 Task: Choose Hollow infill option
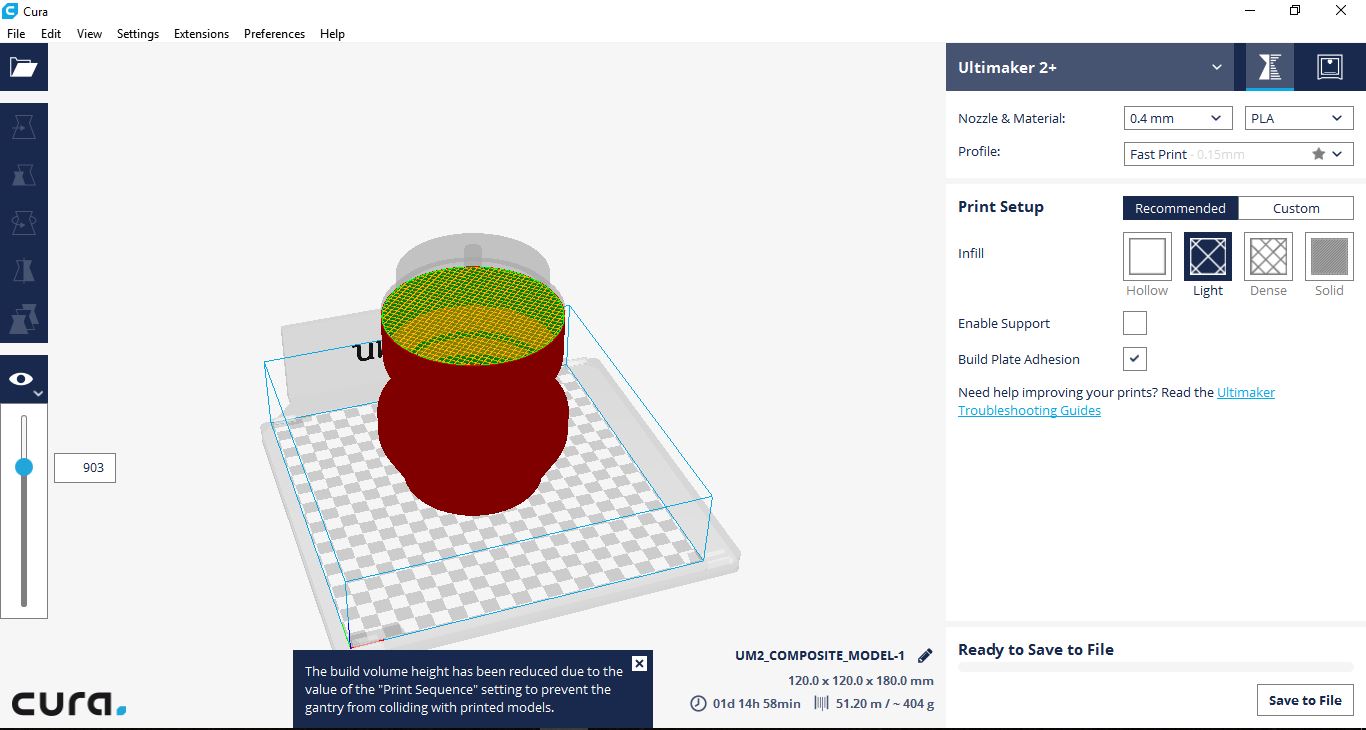pyautogui.click(x=1147, y=256)
